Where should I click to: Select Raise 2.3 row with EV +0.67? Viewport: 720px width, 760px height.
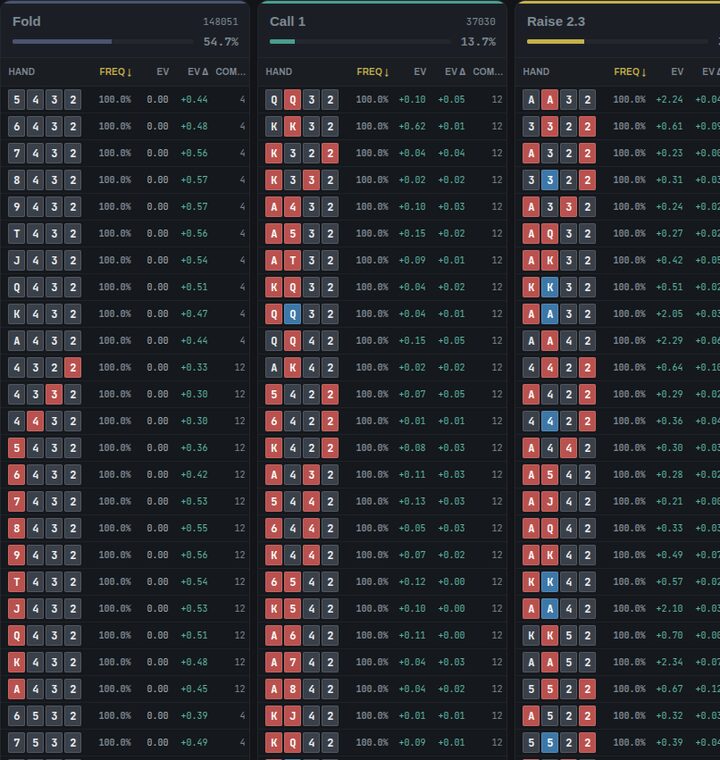coord(618,689)
